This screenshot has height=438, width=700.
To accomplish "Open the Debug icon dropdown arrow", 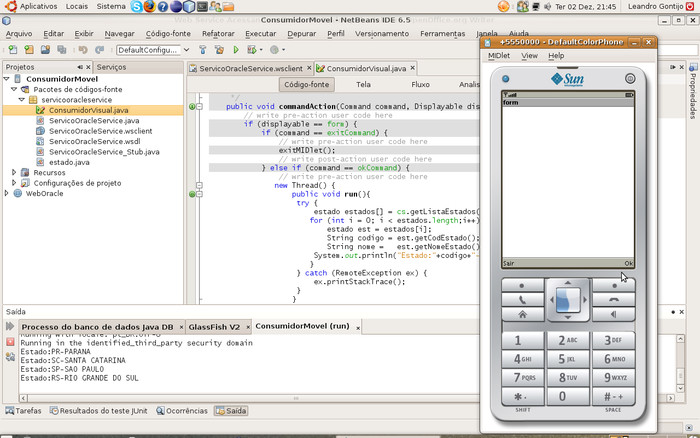I will 261,50.
